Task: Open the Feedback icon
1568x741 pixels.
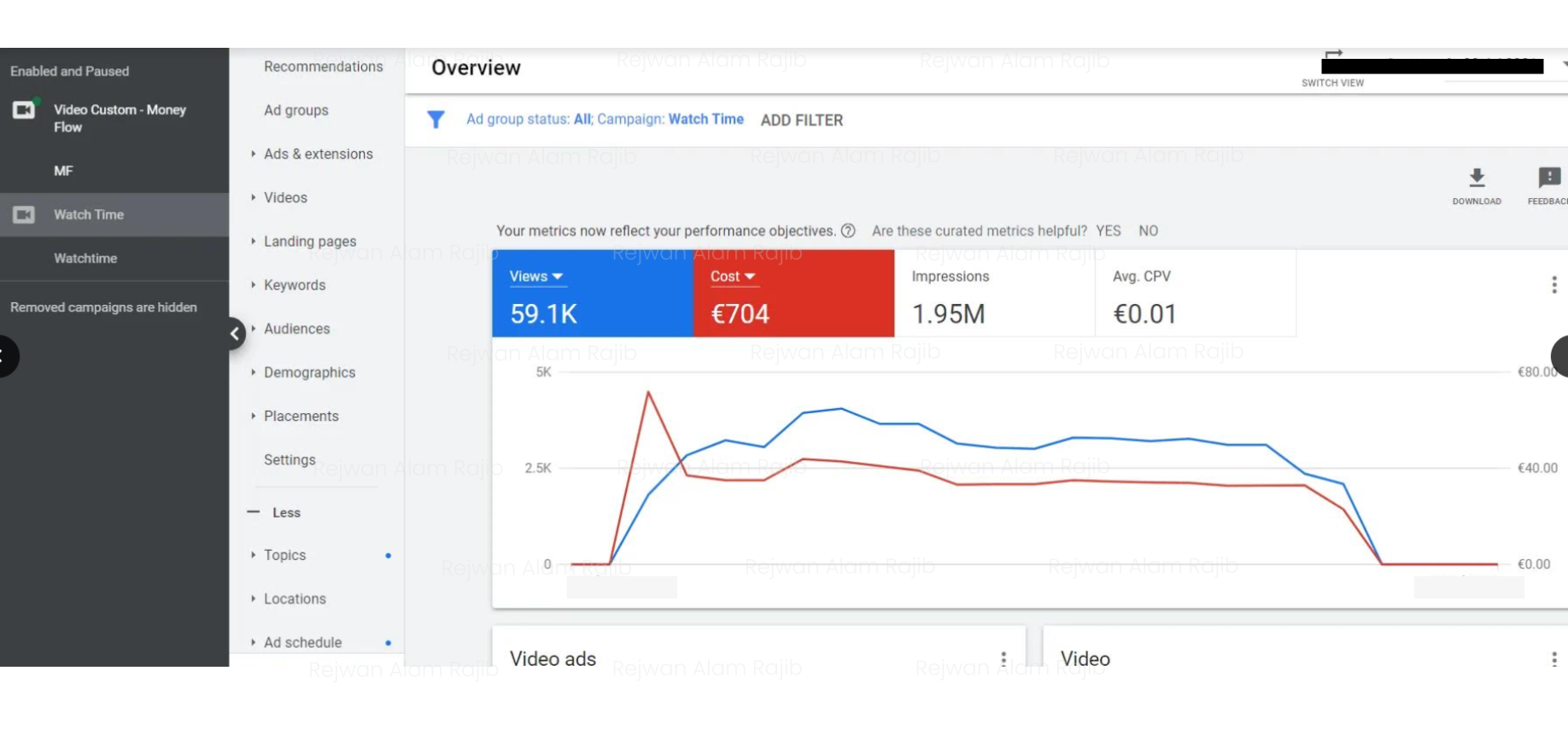Action: click(1548, 178)
